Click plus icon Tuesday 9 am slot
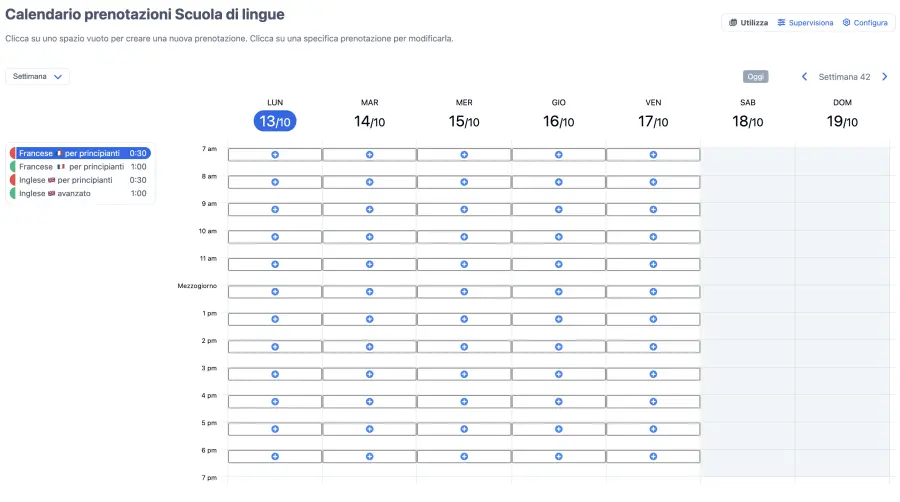 click(369, 209)
